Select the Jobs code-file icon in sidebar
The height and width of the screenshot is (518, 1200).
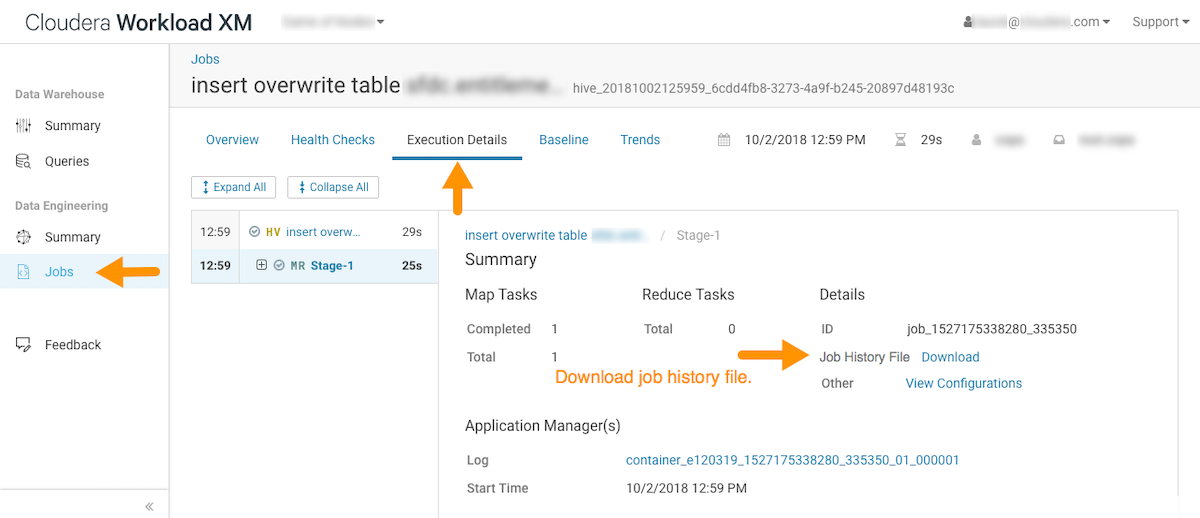24,272
